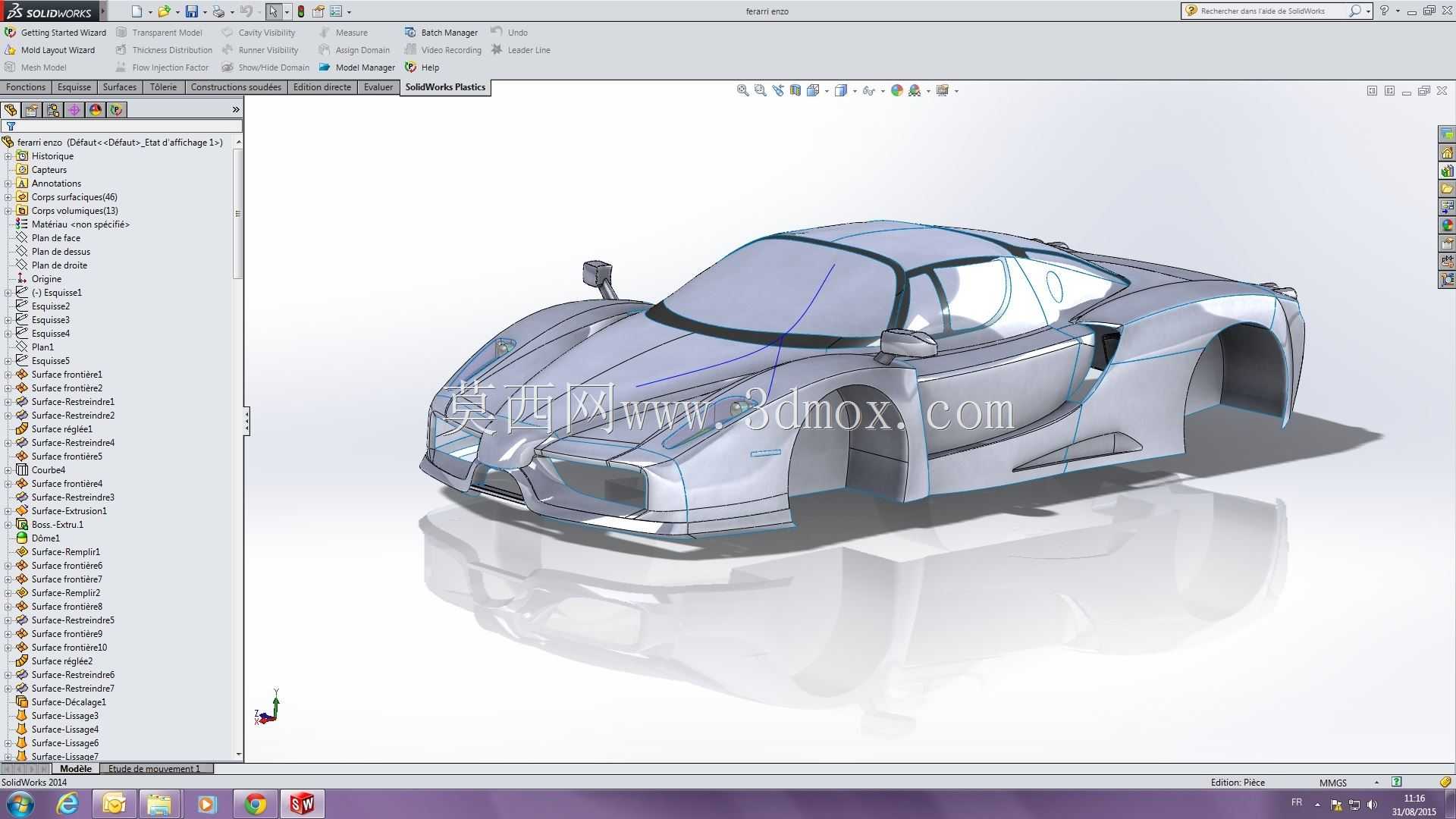Expand the Historique tree node
This screenshot has height=819, width=1456.
(8, 156)
